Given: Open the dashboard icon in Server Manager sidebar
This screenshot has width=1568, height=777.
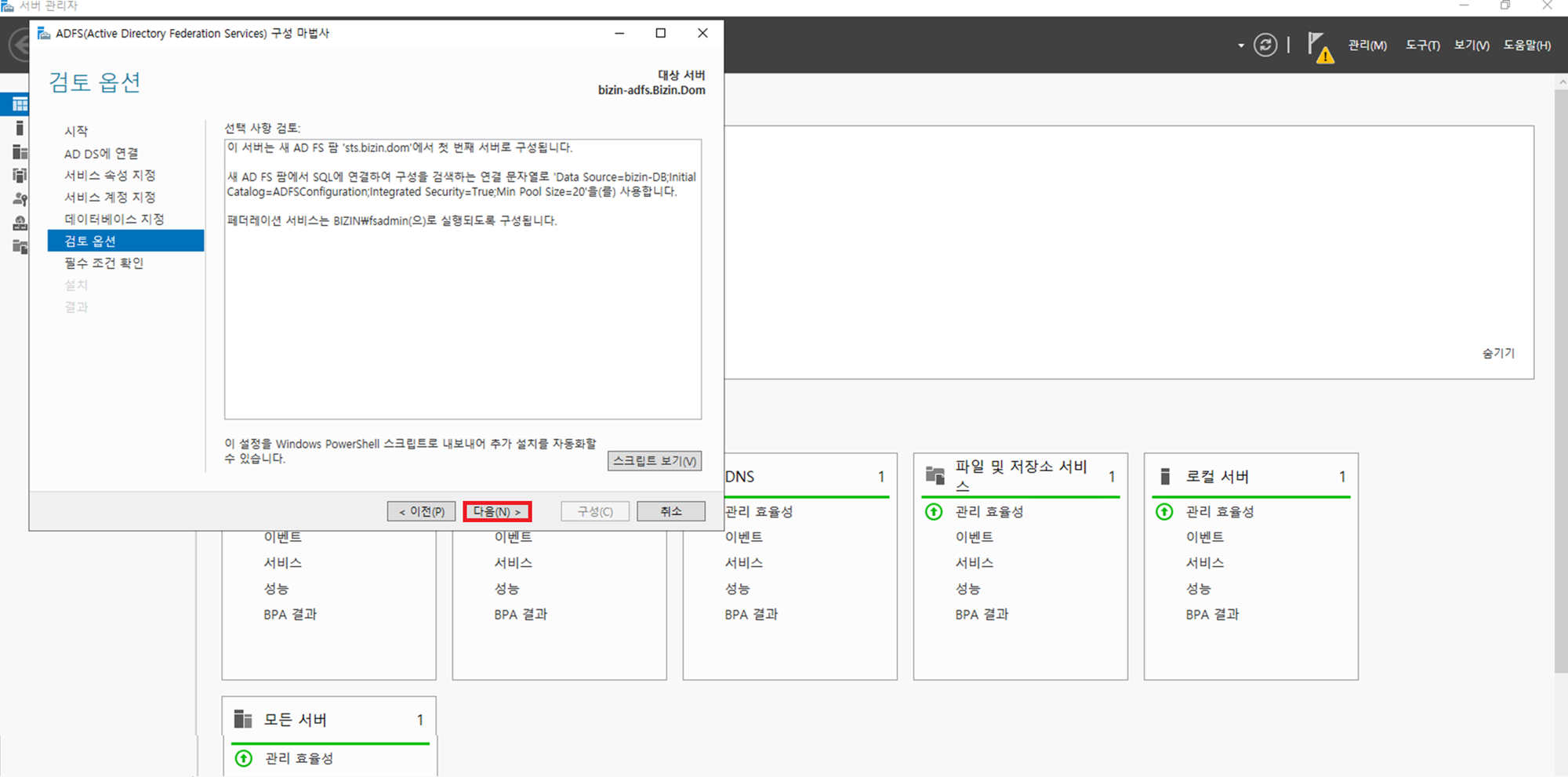Looking at the screenshot, I should click(20, 104).
